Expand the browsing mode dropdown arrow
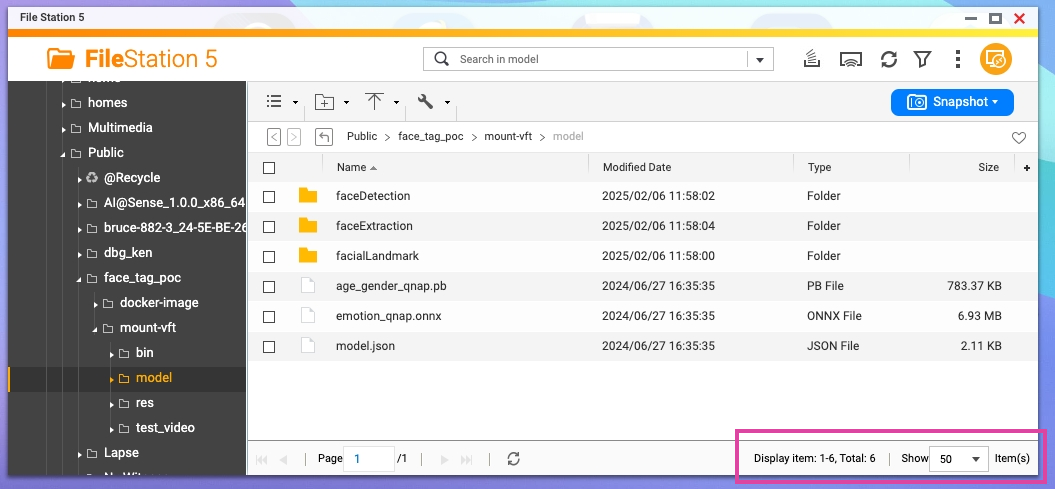Viewport: 1055px width, 489px height. pyautogui.click(x=295, y=103)
